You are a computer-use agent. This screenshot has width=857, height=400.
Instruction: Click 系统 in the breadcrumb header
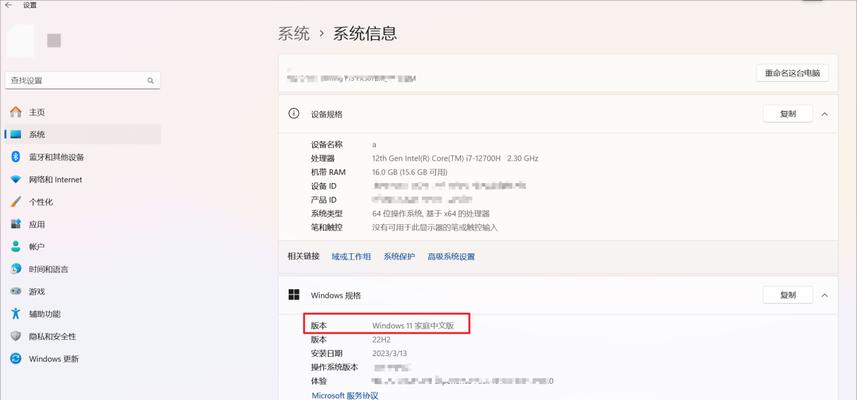(x=294, y=33)
